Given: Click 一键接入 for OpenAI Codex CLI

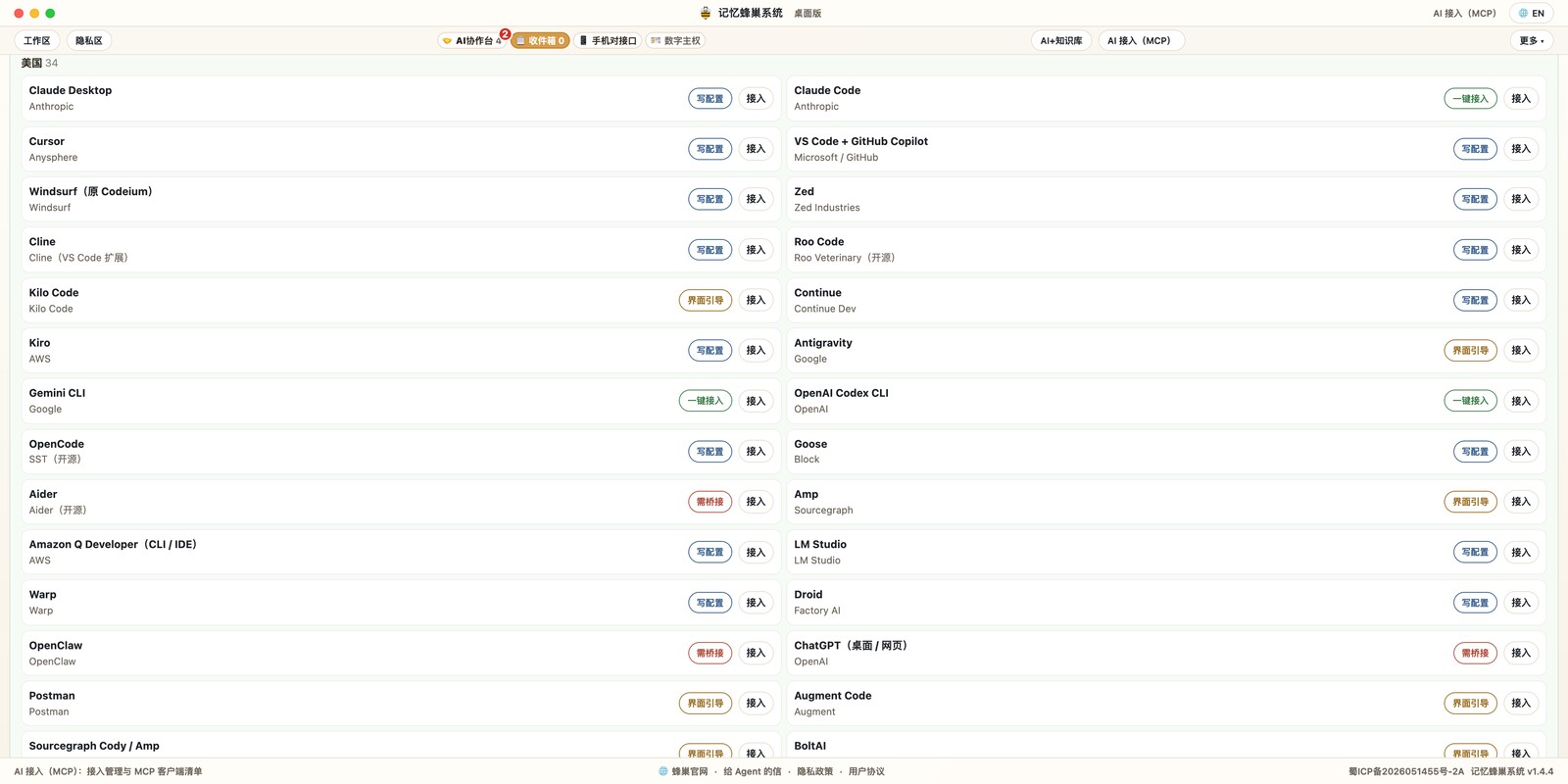Looking at the screenshot, I should 1470,401.
